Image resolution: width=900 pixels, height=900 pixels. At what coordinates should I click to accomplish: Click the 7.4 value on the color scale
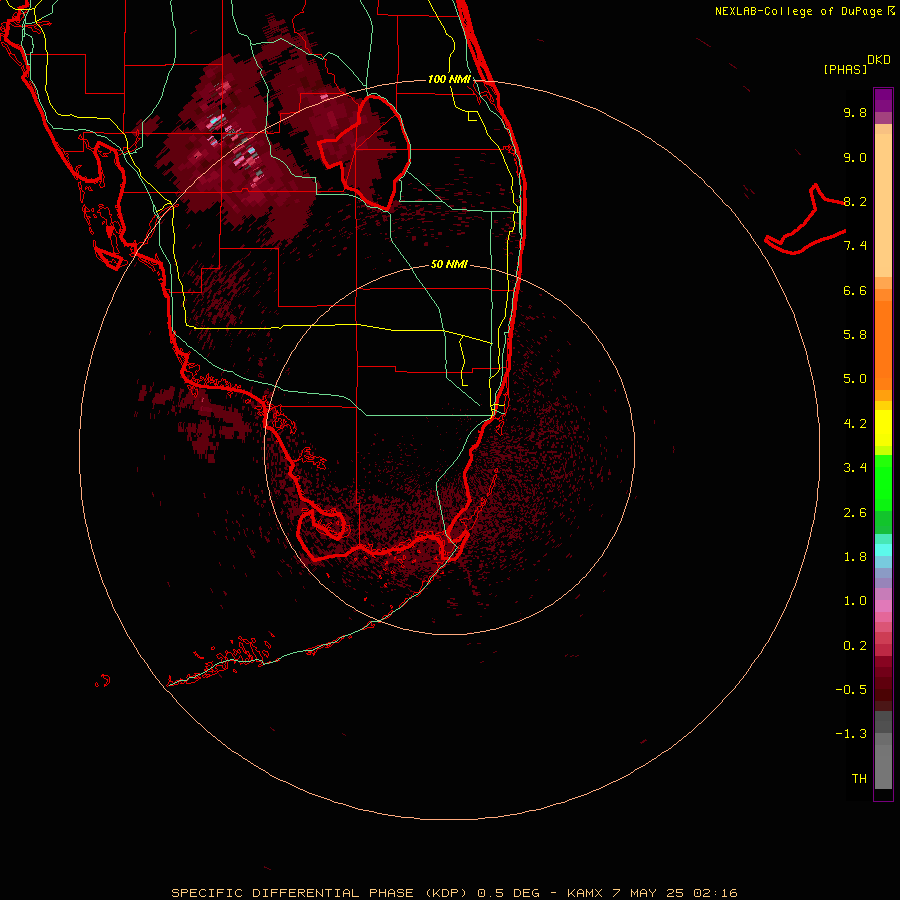pos(855,246)
